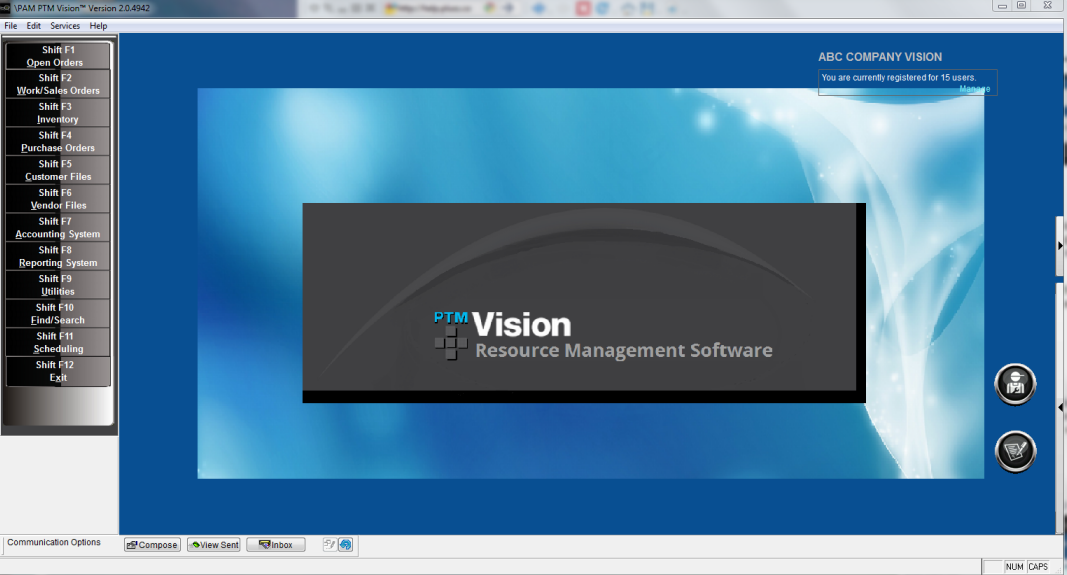Open the Inbox button
Viewport: 1067px width, 575px height.
276,545
